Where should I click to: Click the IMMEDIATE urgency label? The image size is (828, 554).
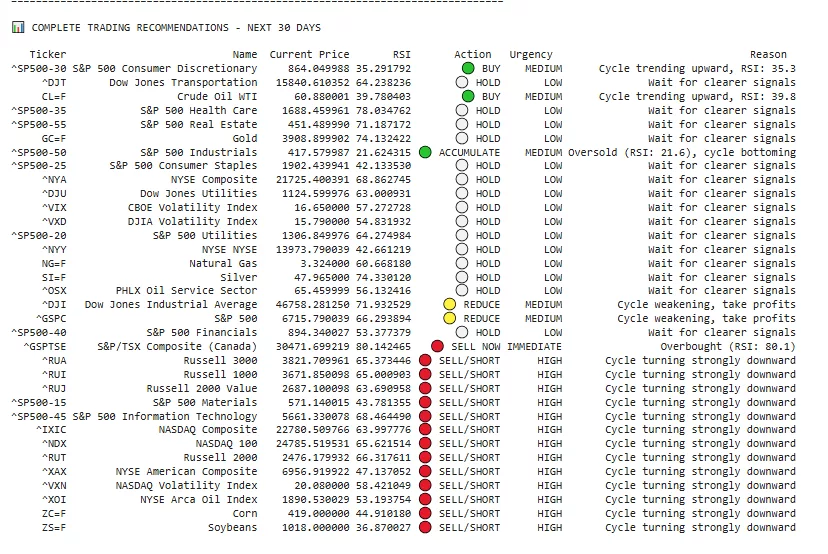(534, 346)
